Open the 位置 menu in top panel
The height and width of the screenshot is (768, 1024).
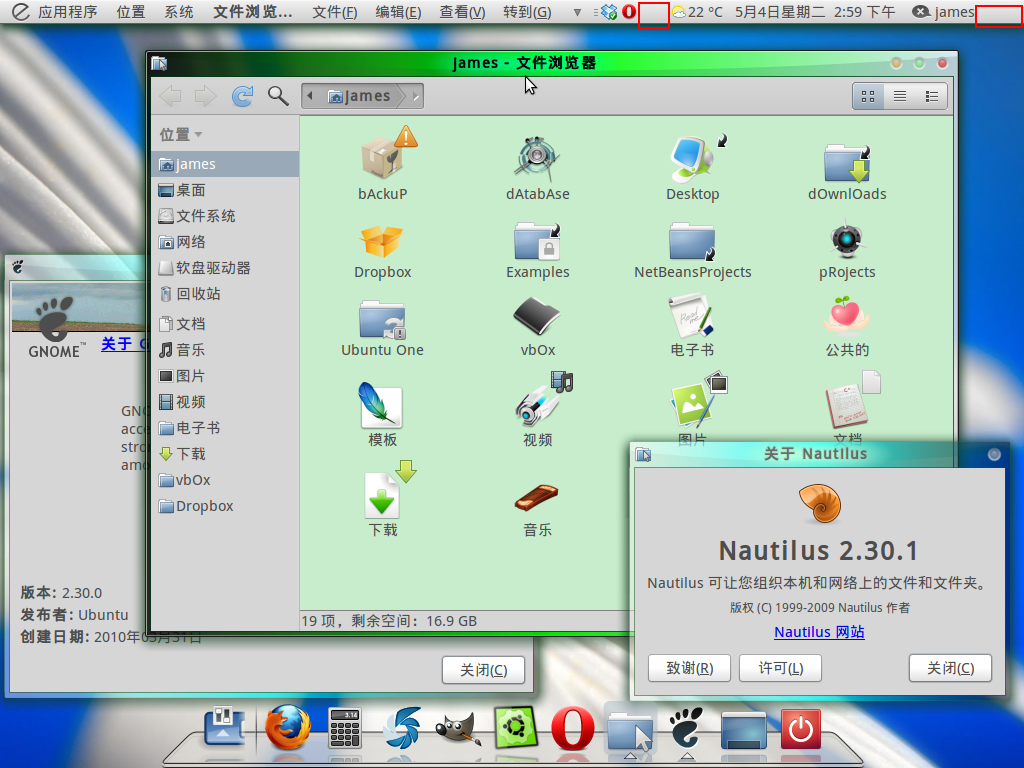coord(131,12)
